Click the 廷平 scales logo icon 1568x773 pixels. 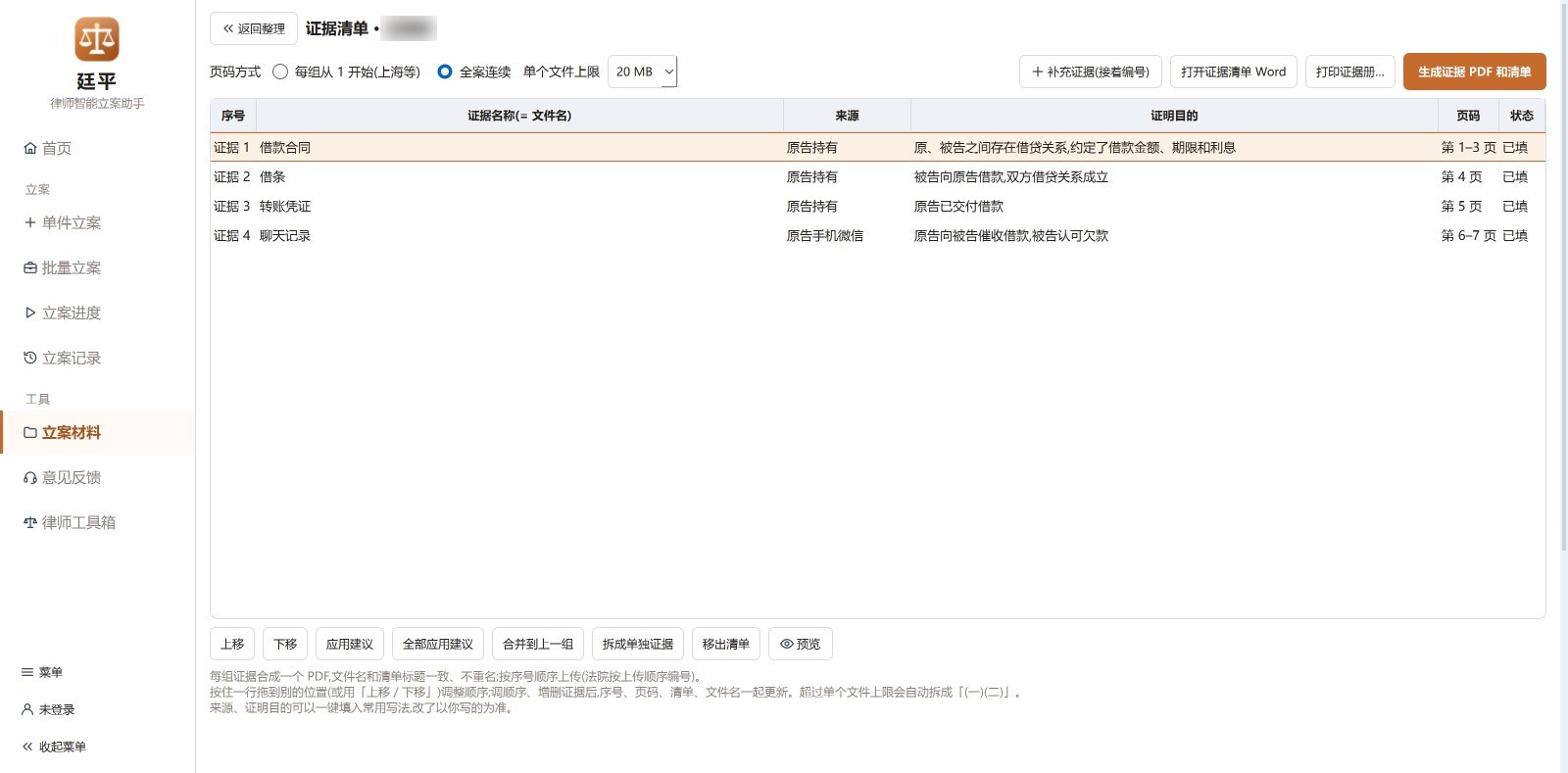click(x=97, y=39)
